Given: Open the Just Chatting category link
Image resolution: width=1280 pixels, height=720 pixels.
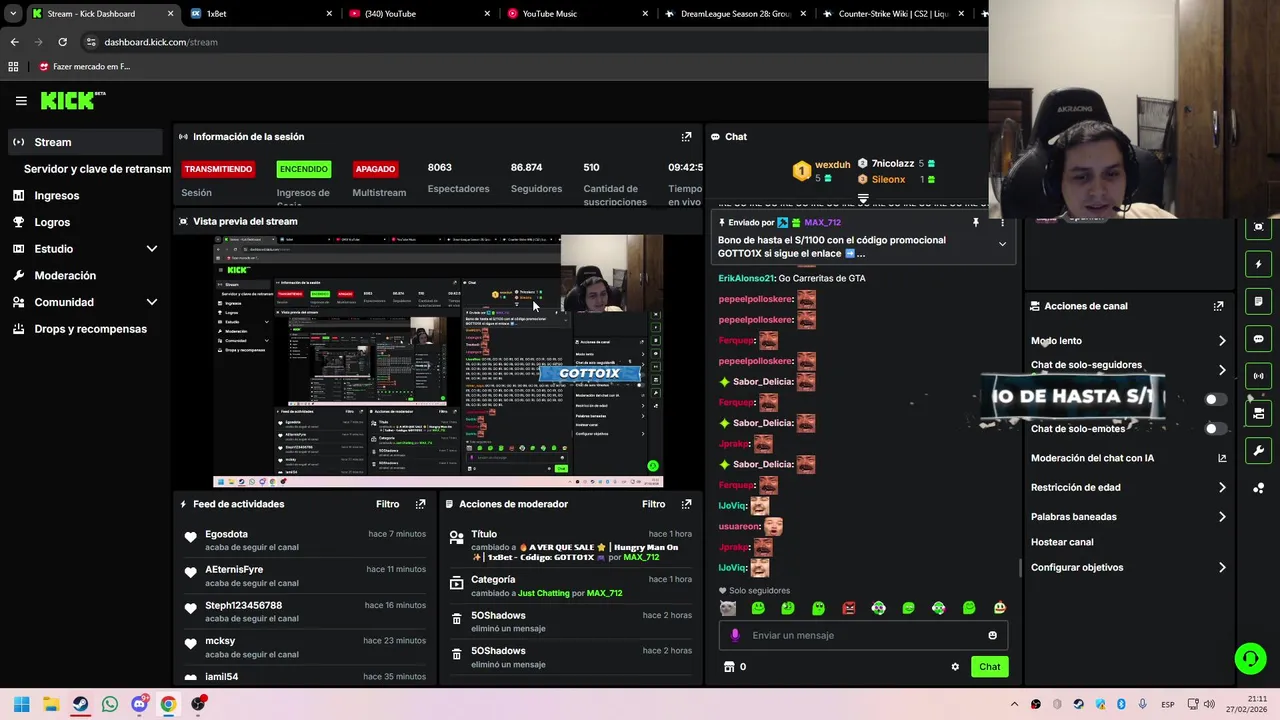Looking at the screenshot, I should click(x=543, y=593).
